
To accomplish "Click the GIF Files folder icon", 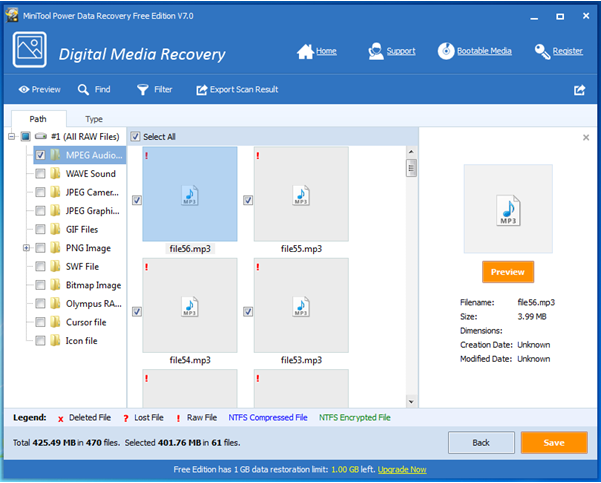I will 55,229.
